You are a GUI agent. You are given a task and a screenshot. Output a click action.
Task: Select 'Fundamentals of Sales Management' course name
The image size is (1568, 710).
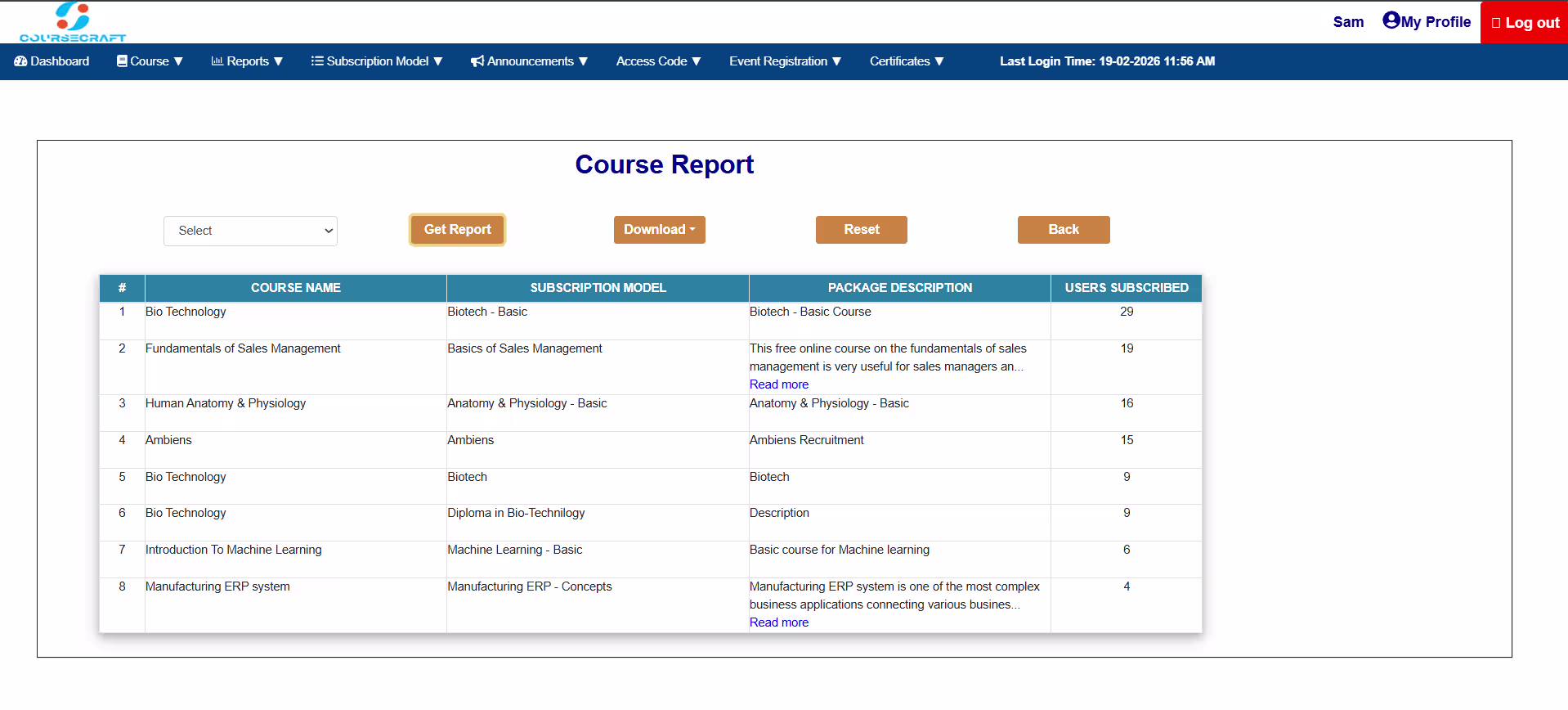(243, 348)
